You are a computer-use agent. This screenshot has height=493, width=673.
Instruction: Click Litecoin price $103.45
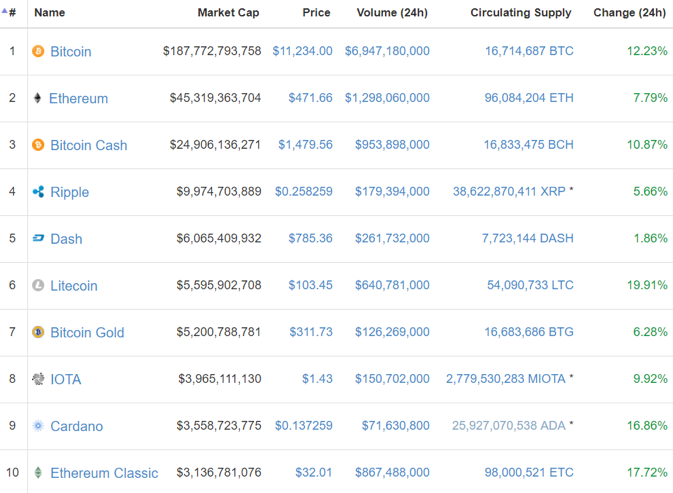coord(310,285)
